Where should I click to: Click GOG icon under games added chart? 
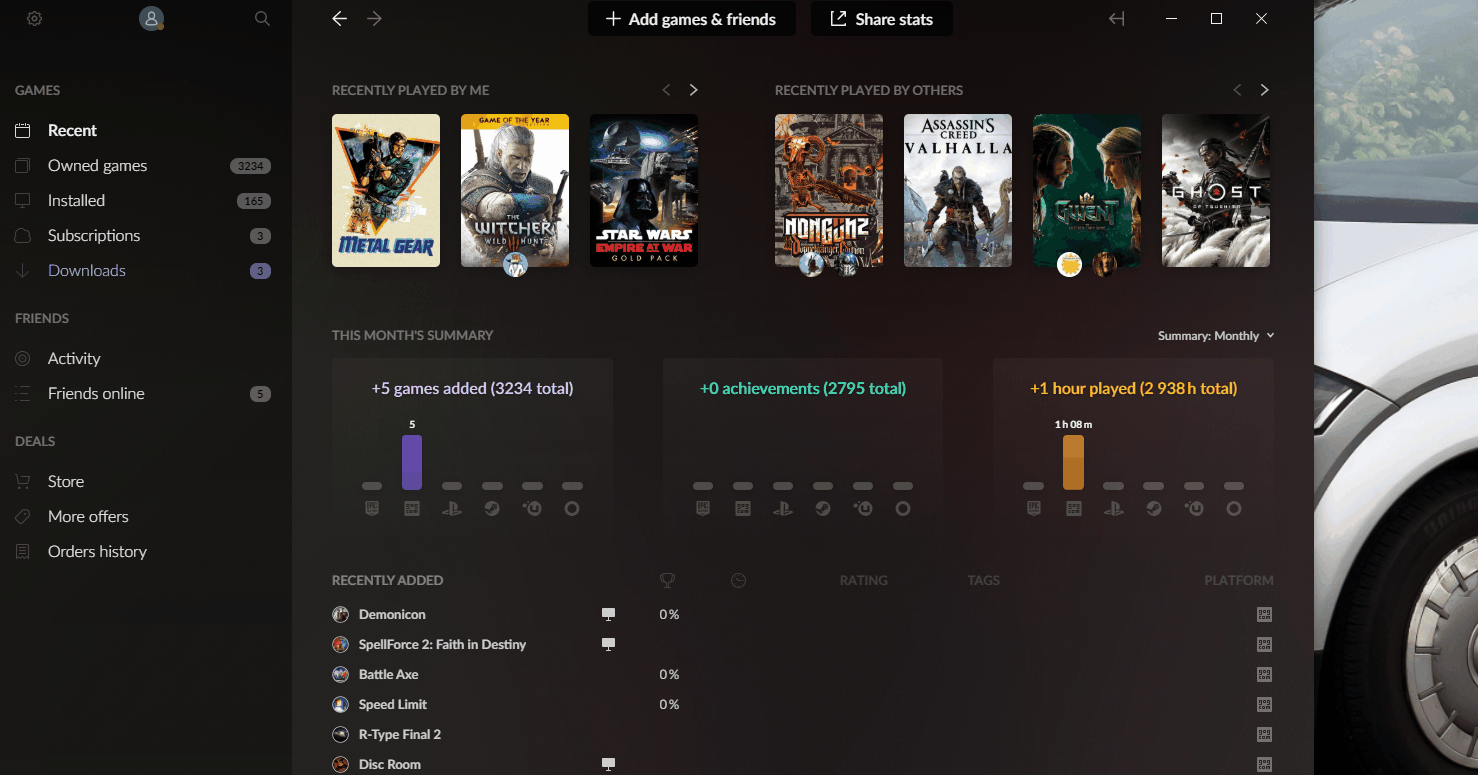tap(412, 508)
